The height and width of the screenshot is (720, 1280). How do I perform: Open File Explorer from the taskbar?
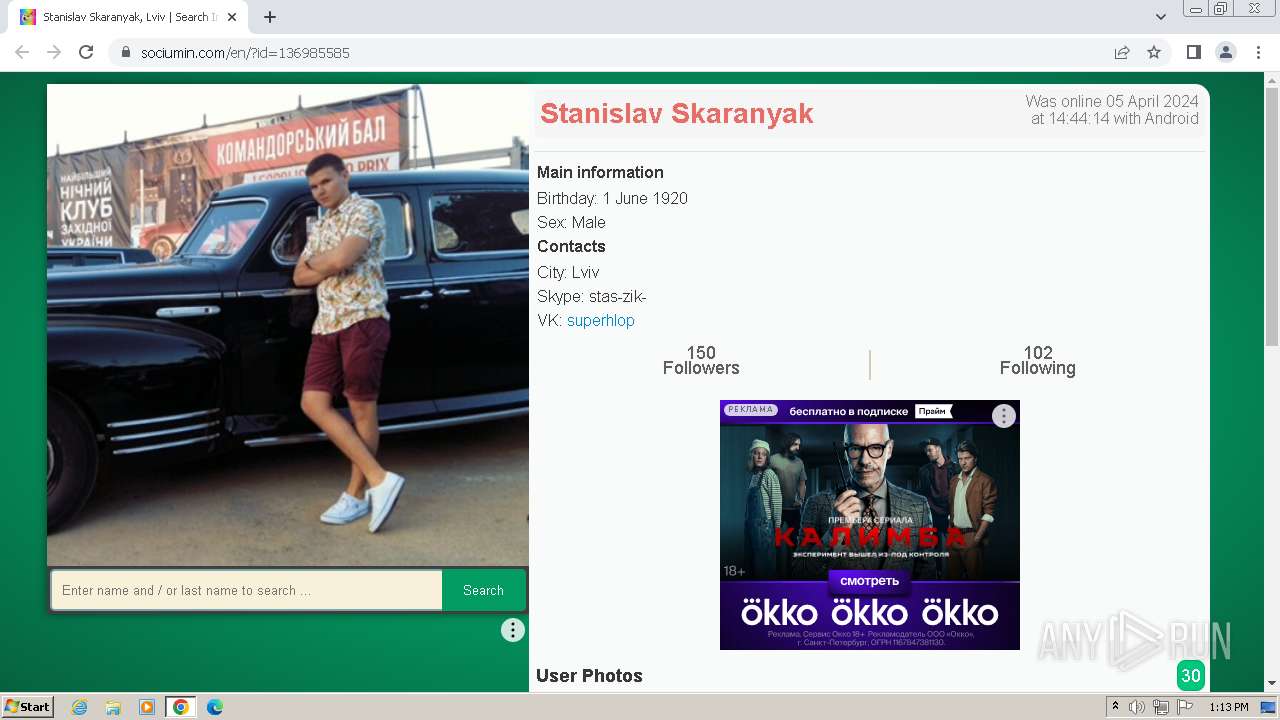click(x=113, y=707)
